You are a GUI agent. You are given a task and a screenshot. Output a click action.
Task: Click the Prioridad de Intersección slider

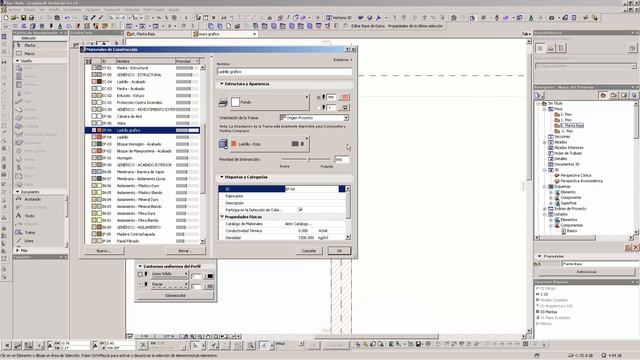coord(306,159)
